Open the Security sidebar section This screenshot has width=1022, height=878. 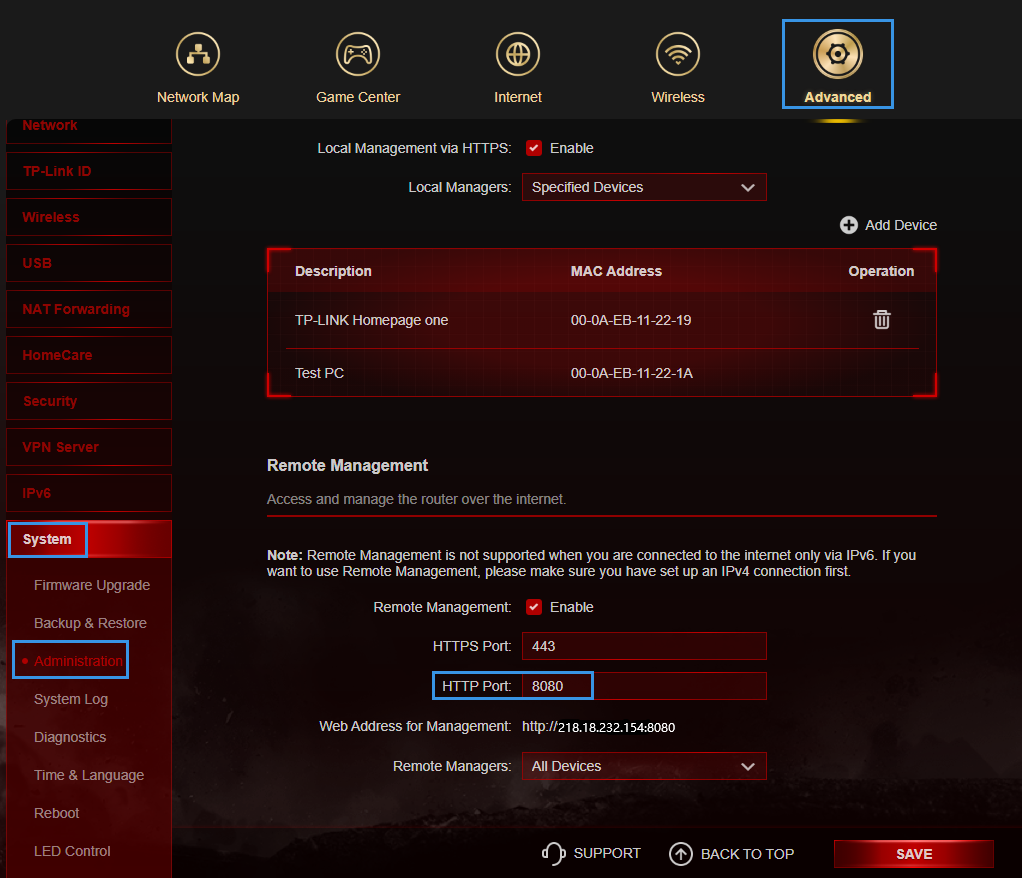point(89,401)
